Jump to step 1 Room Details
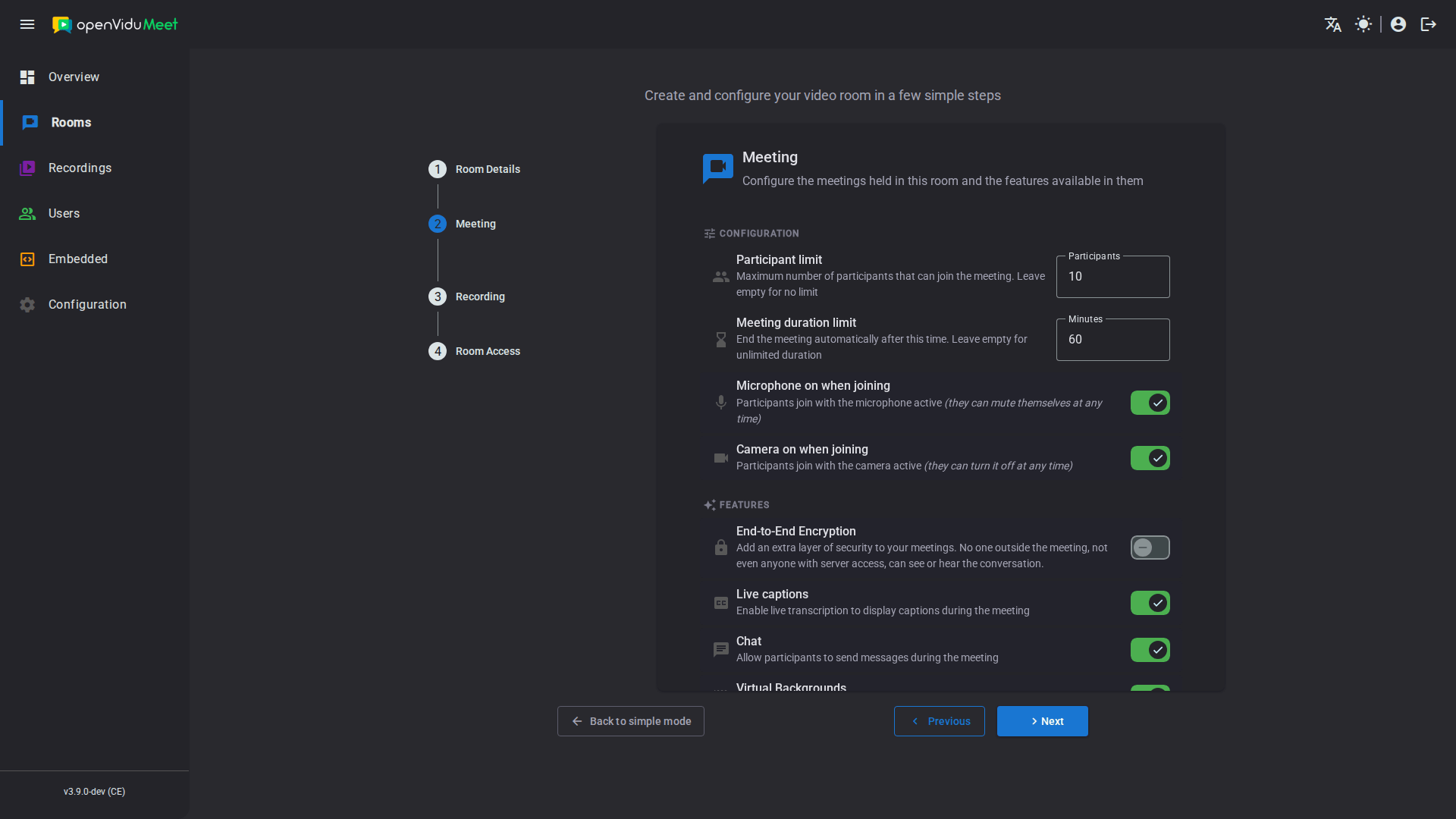 click(x=475, y=169)
